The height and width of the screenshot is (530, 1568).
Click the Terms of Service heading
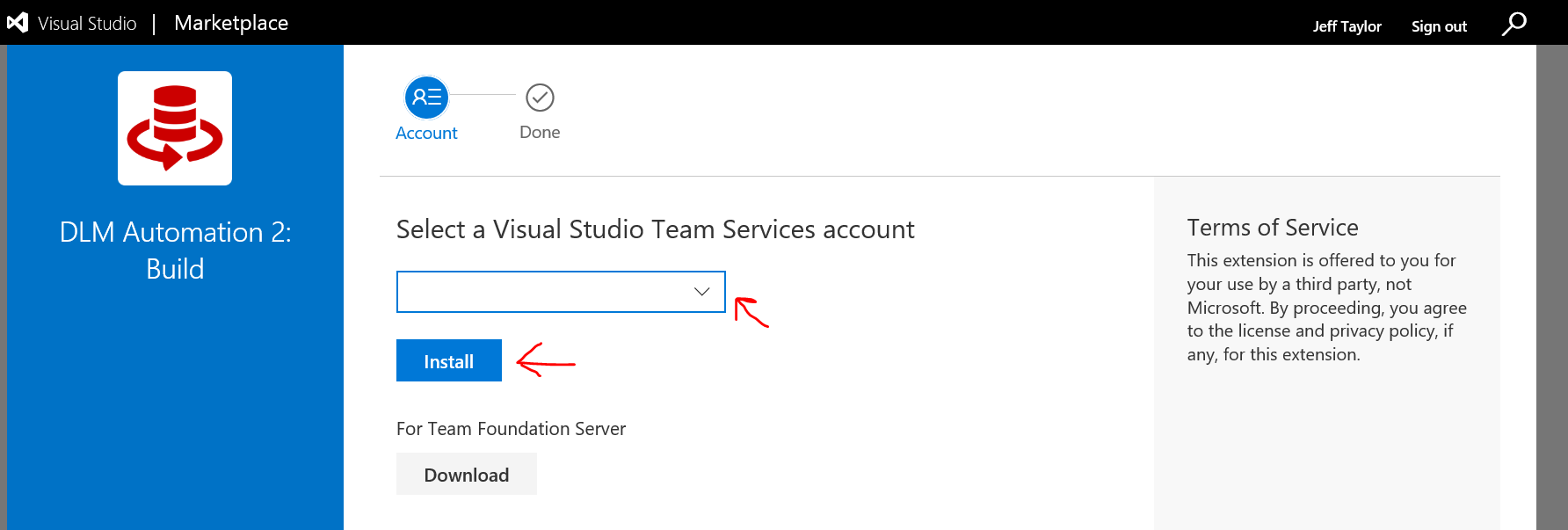(1273, 228)
